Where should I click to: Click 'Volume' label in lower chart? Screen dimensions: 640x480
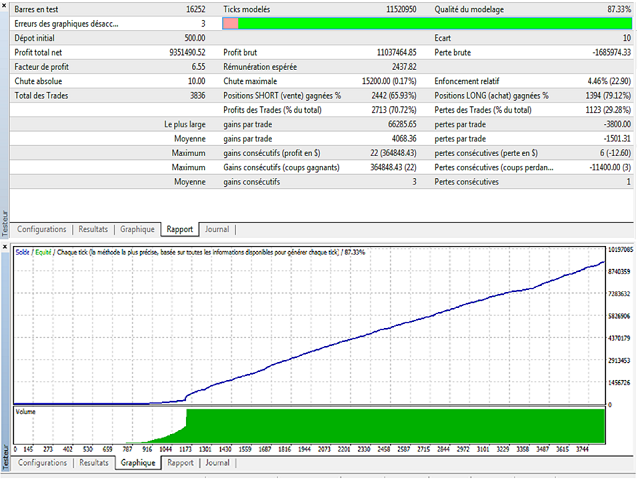coord(25,411)
